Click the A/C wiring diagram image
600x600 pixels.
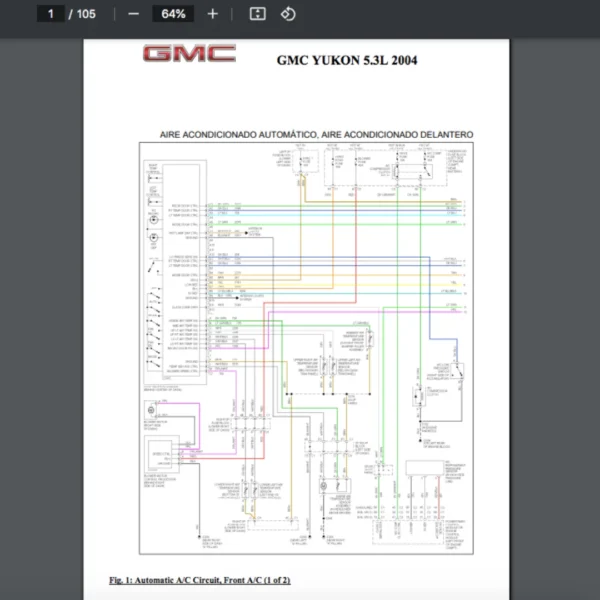click(306, 348)
